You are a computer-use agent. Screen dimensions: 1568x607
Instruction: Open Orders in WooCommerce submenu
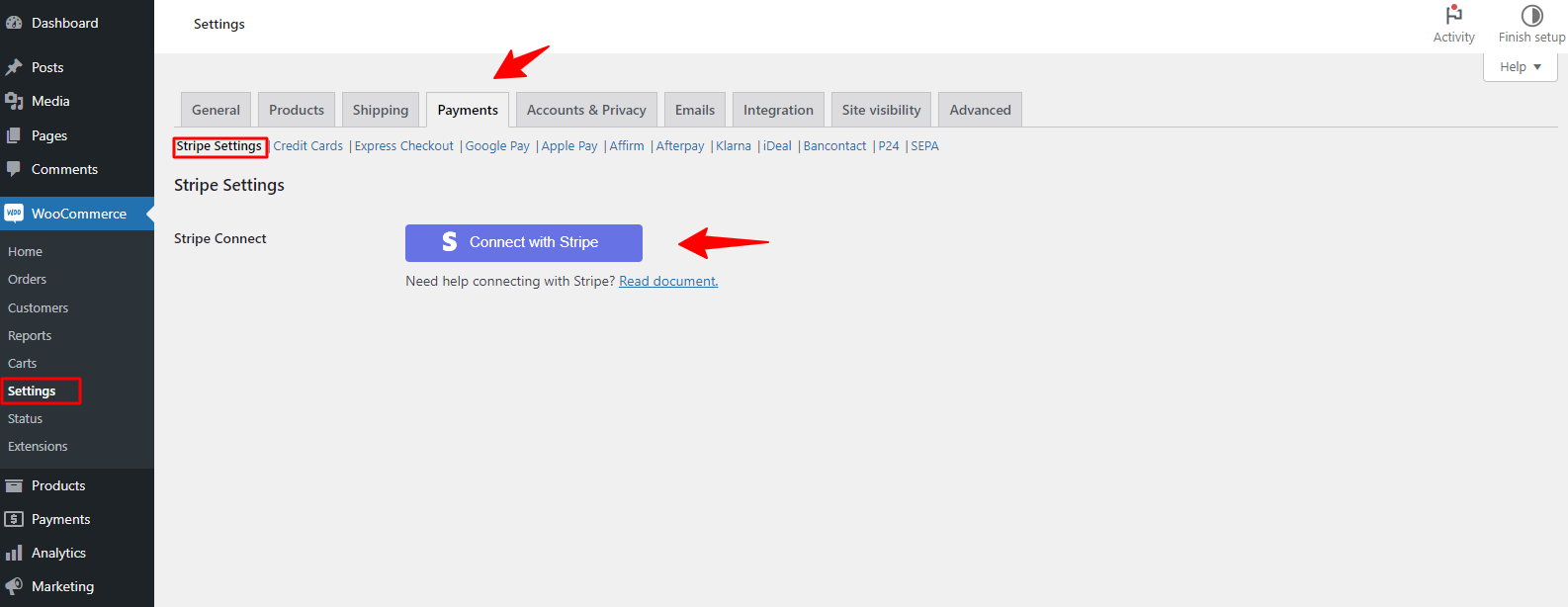click(x=28, y=280)
